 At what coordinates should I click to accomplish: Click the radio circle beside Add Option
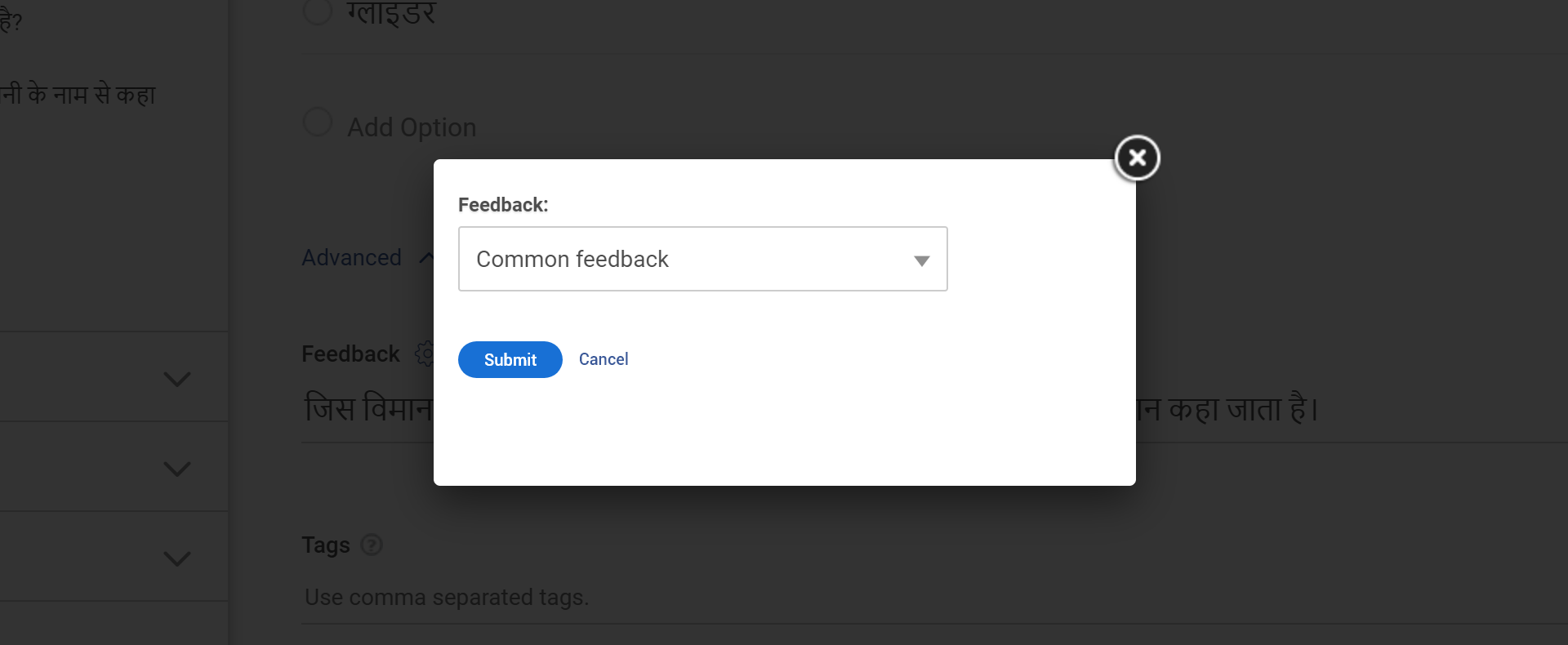(x=318, y=122)
